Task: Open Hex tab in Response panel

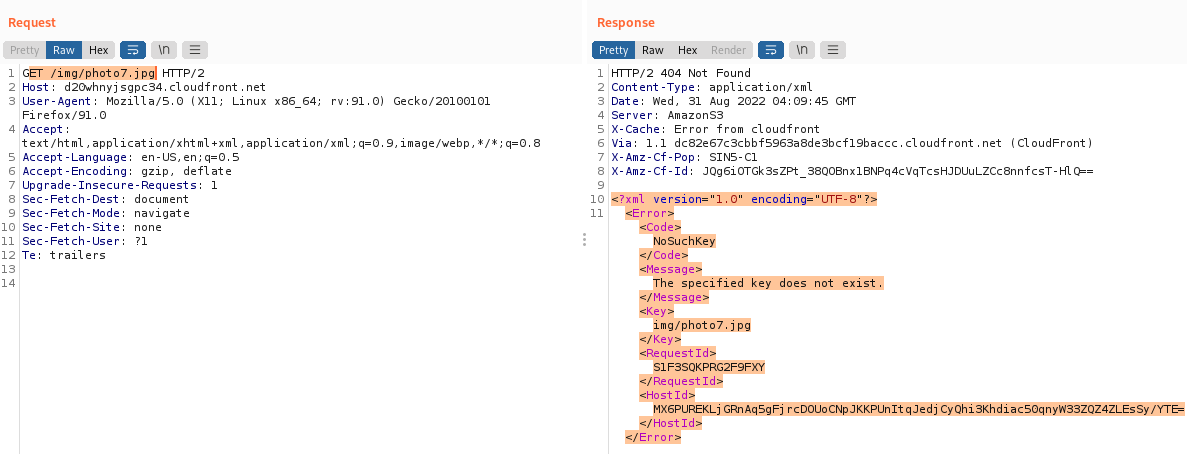Action: 687,50
